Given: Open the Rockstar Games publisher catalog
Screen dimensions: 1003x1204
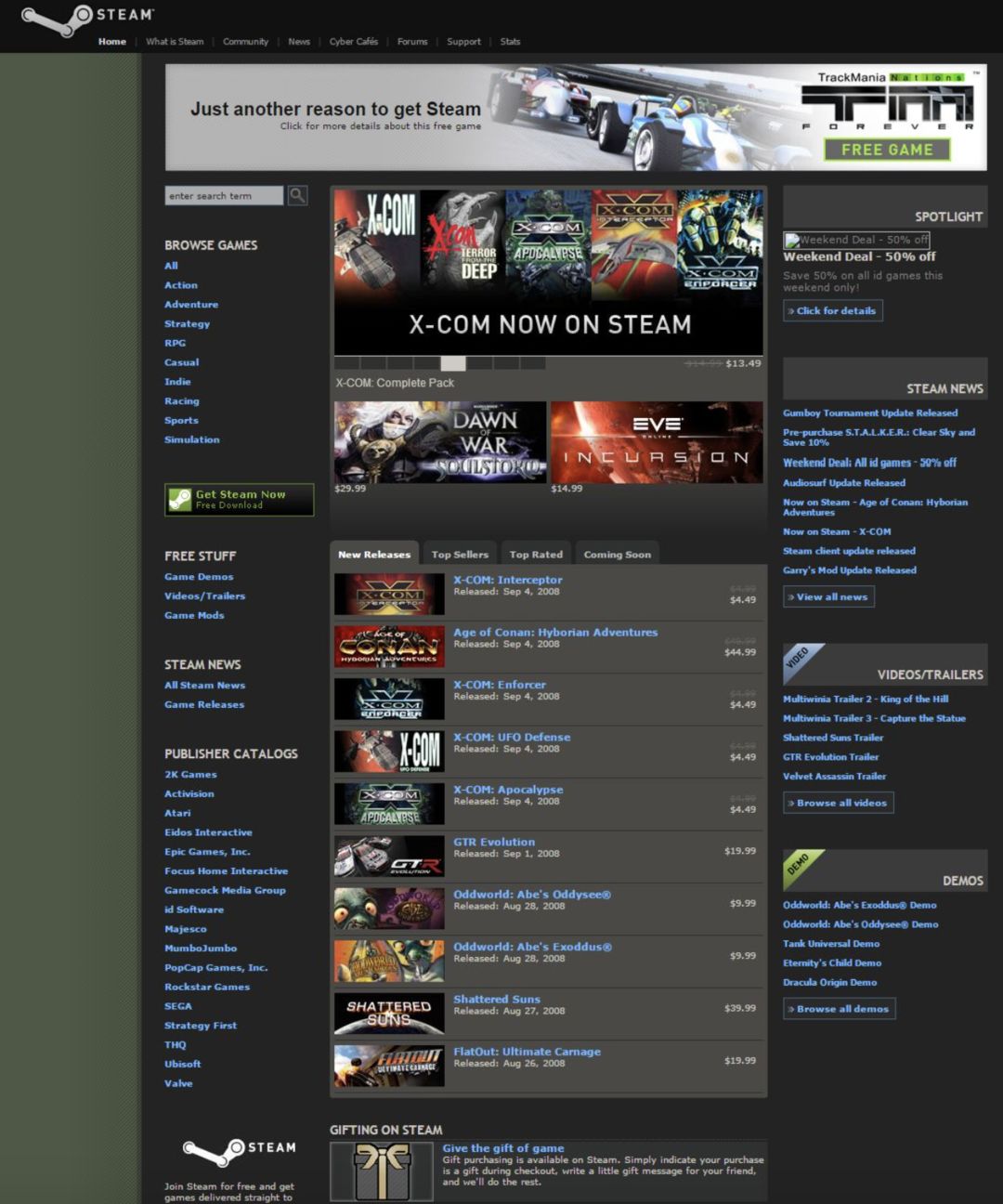Looking at the screenshot, I should [x=207, y=987].
